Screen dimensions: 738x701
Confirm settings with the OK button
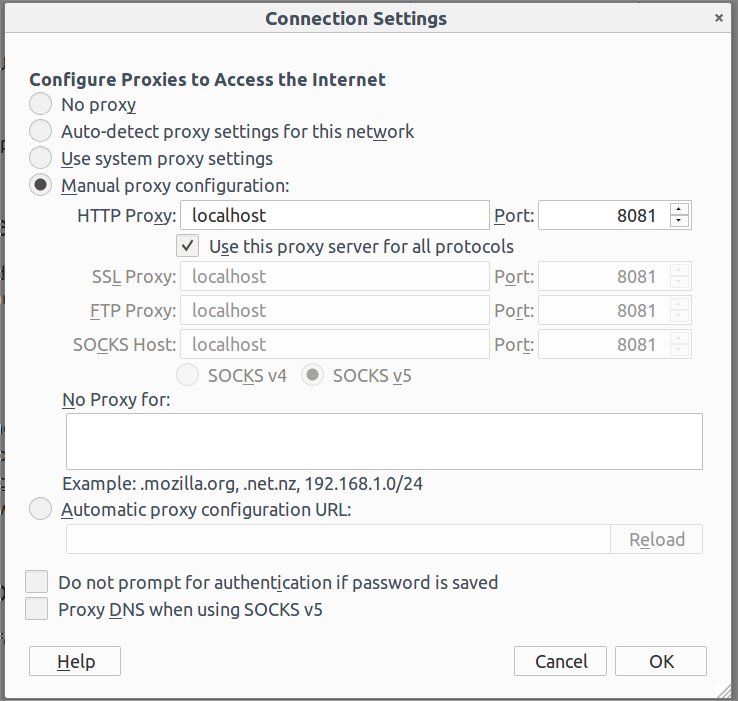pos(661,661)
